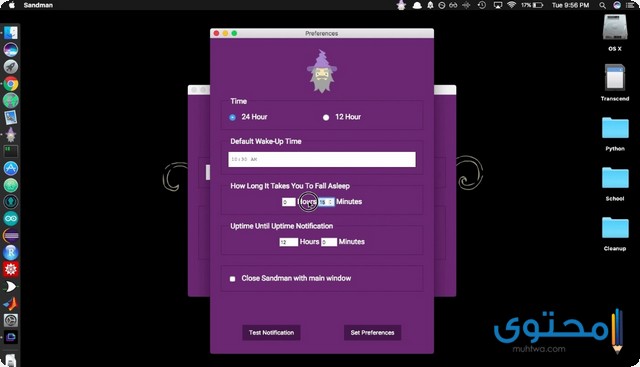The height and width of the screenshot is (367, 640).
Task: Click battery 17% status icon
Action: (532, 5)
